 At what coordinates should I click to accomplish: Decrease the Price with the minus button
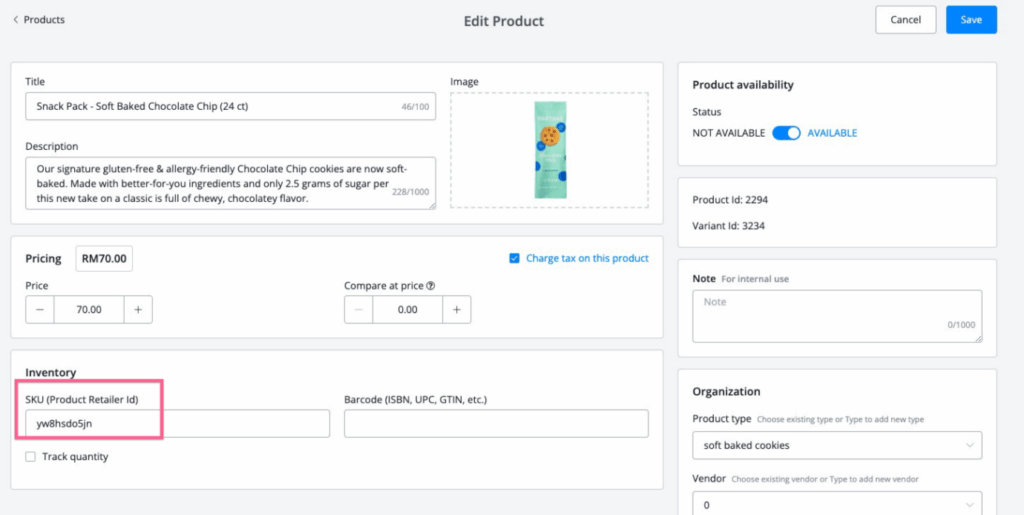point(39,310)
